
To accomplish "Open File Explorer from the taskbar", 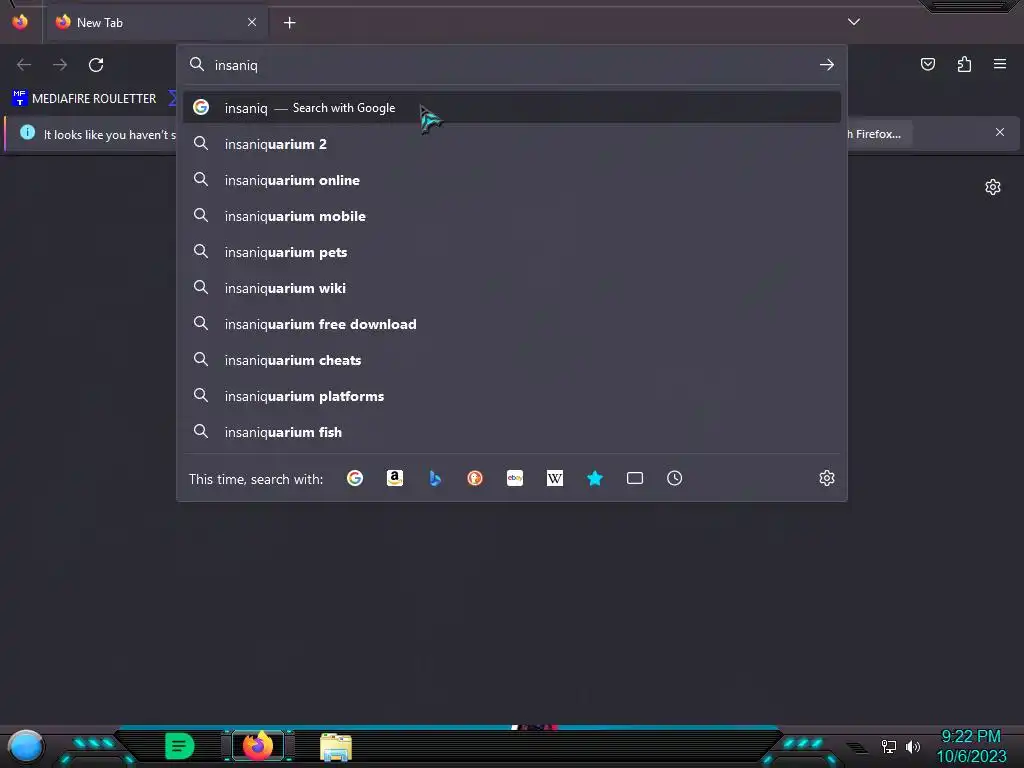I will (336, 747).
